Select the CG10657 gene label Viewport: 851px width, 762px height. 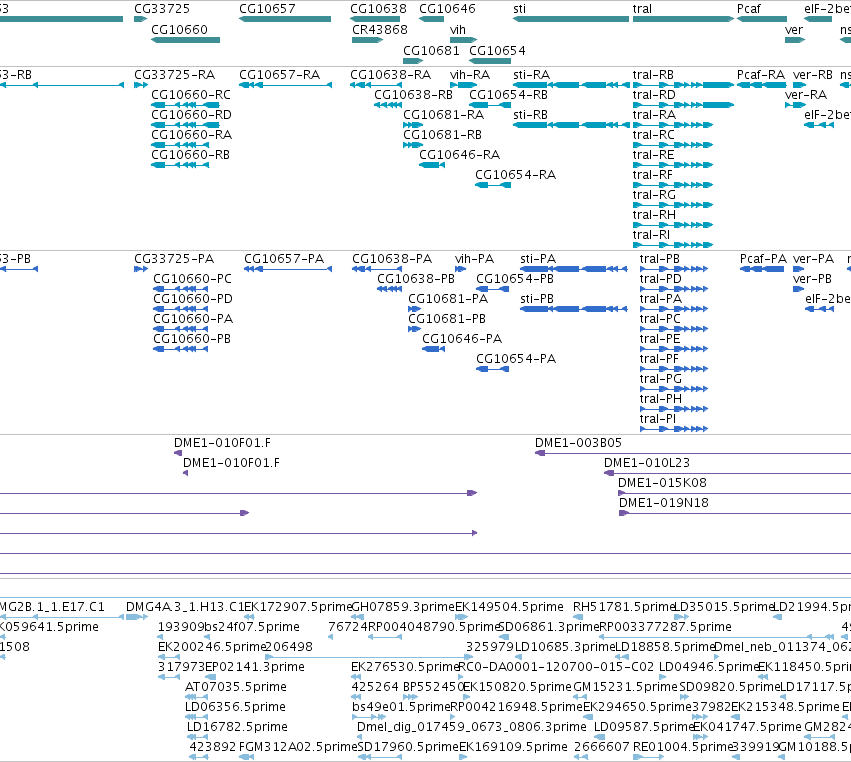coord(267,9)
